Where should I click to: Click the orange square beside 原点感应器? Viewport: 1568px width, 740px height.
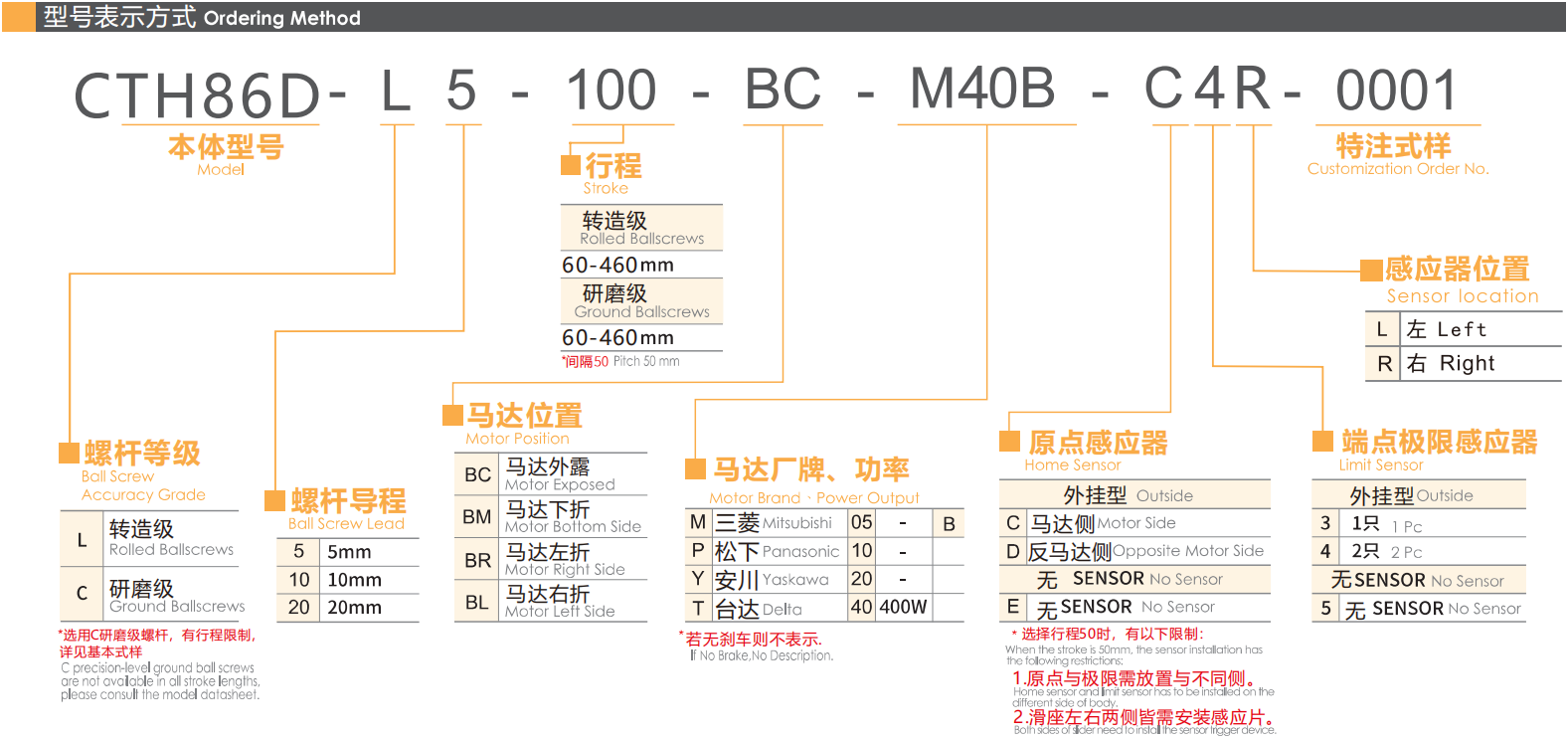point(1009,442)
